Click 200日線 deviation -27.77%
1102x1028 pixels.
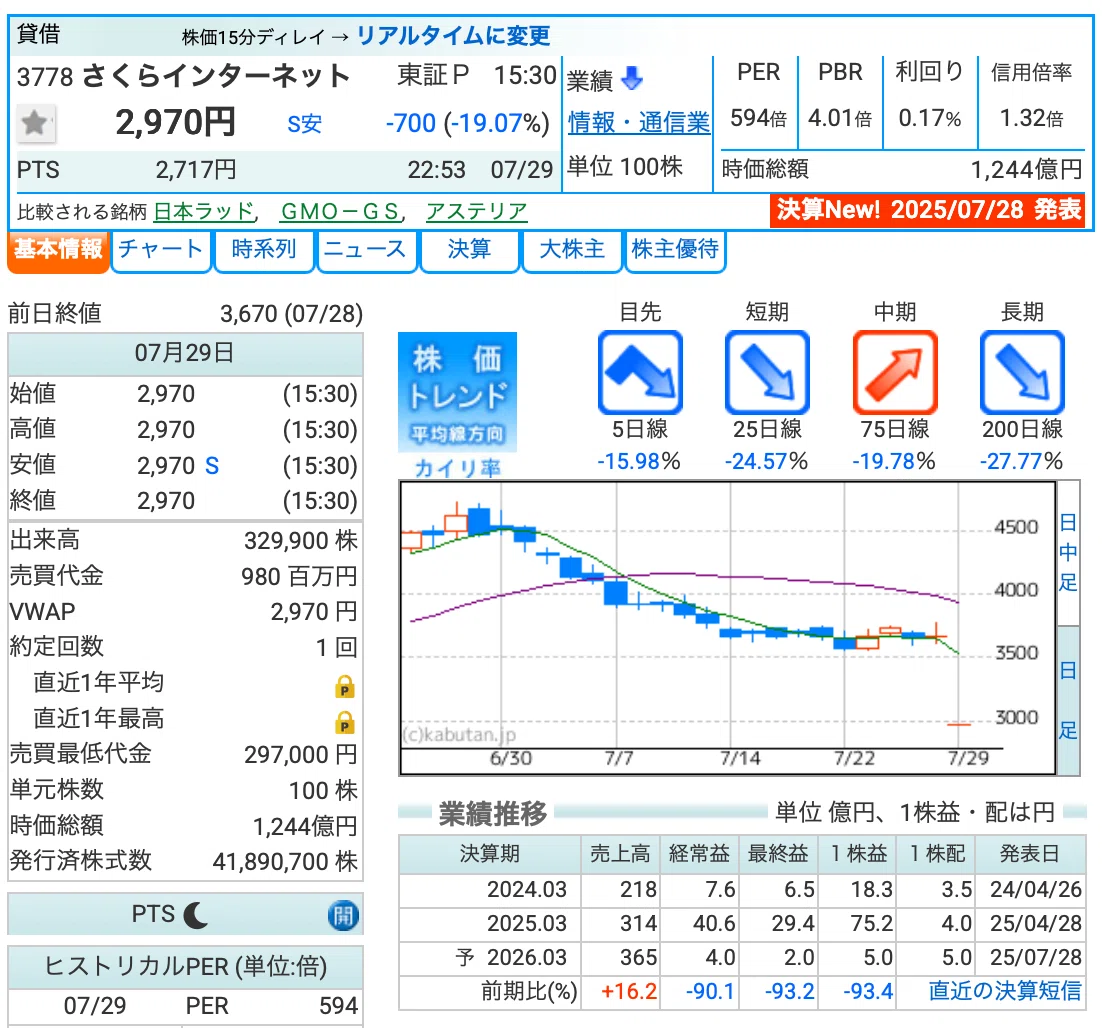click(1021, 461)
